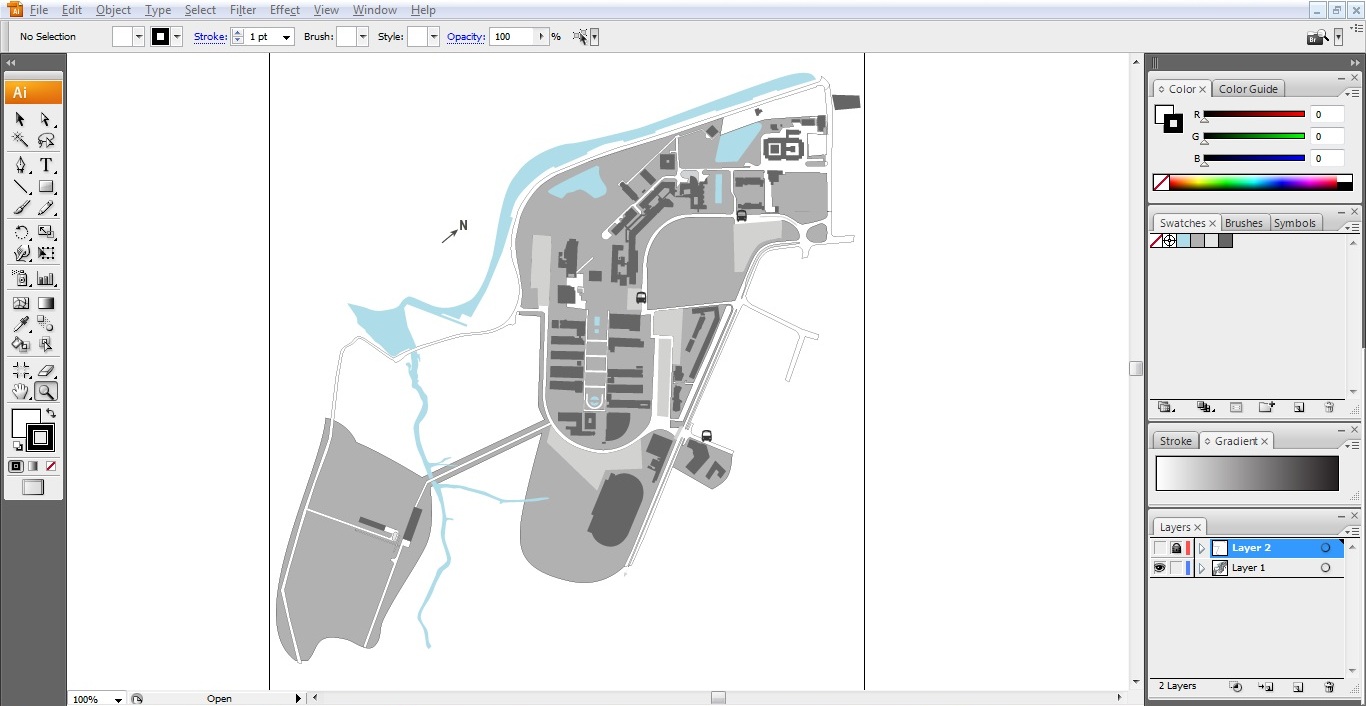Pick the Magic Wand tool

[x=20, y=141]
